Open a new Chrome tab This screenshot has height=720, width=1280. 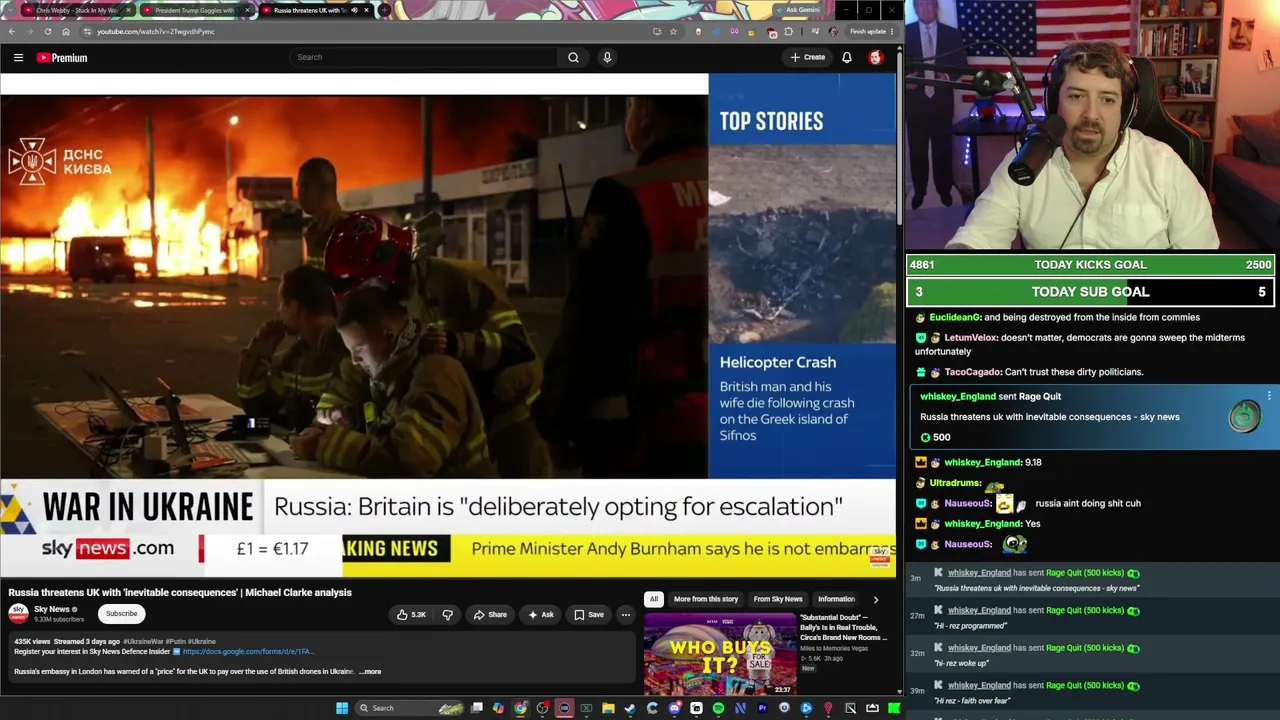coord(384,10)
